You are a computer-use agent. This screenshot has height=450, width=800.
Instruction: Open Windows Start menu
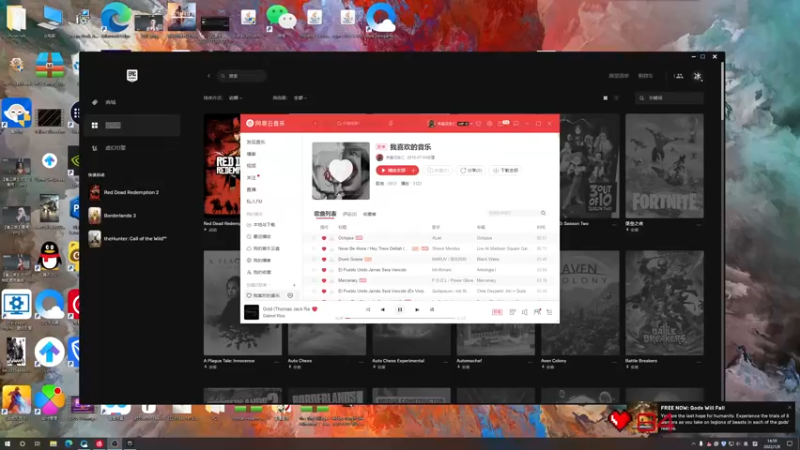7,444
